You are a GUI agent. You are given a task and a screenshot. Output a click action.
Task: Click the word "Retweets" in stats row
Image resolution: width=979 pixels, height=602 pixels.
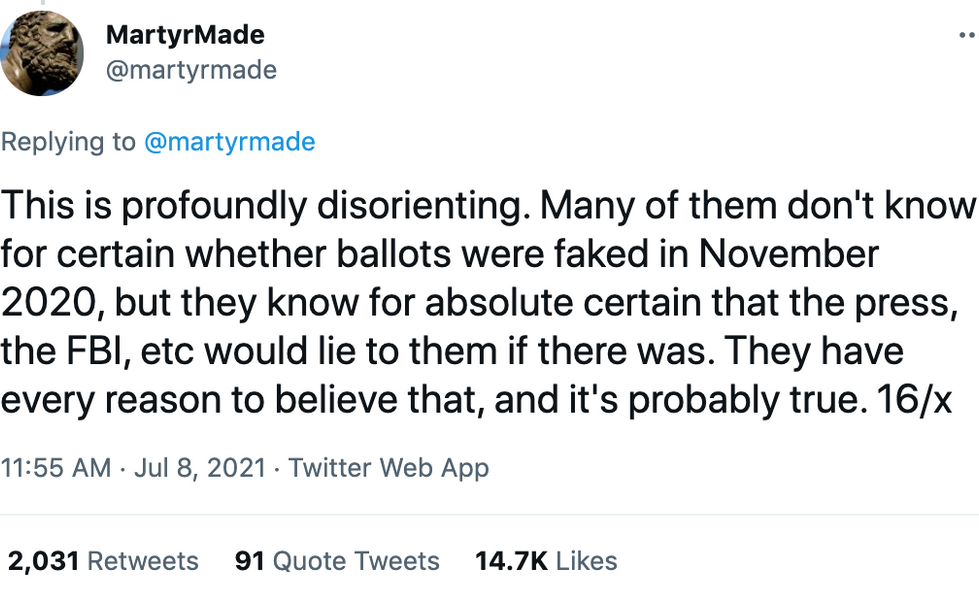143,561
